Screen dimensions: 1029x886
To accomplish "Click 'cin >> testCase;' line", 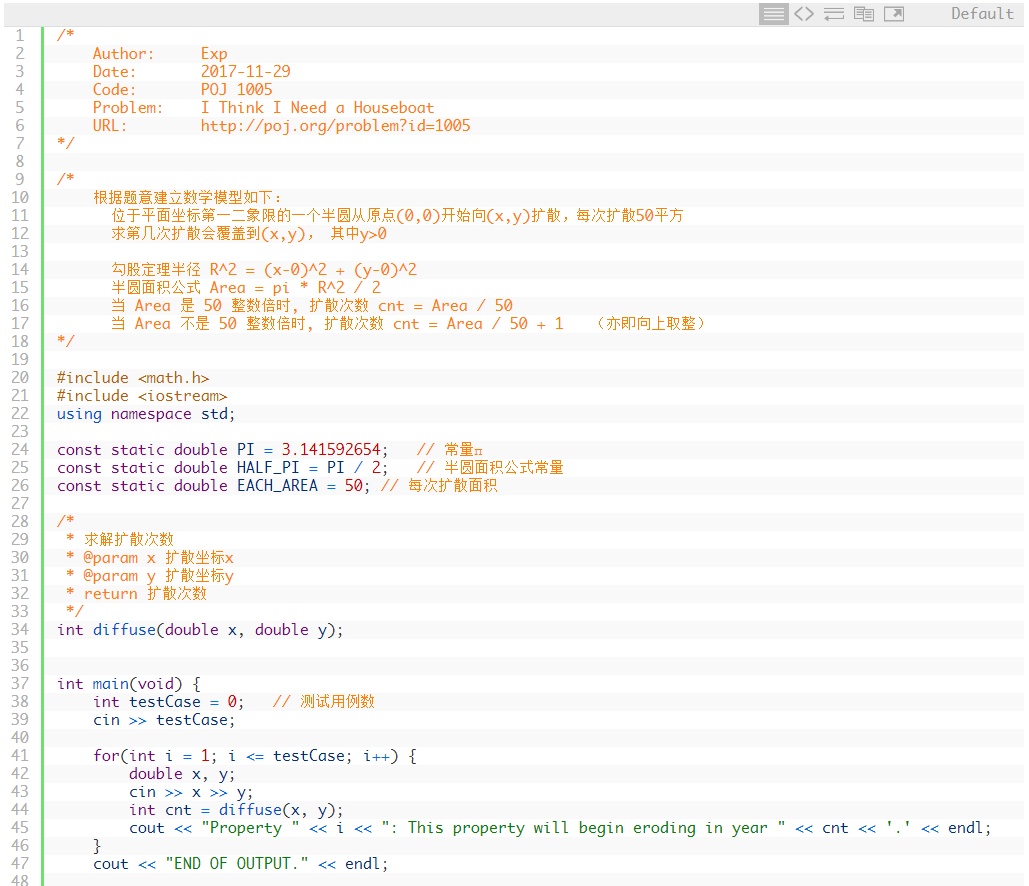I will pos(164,720).
